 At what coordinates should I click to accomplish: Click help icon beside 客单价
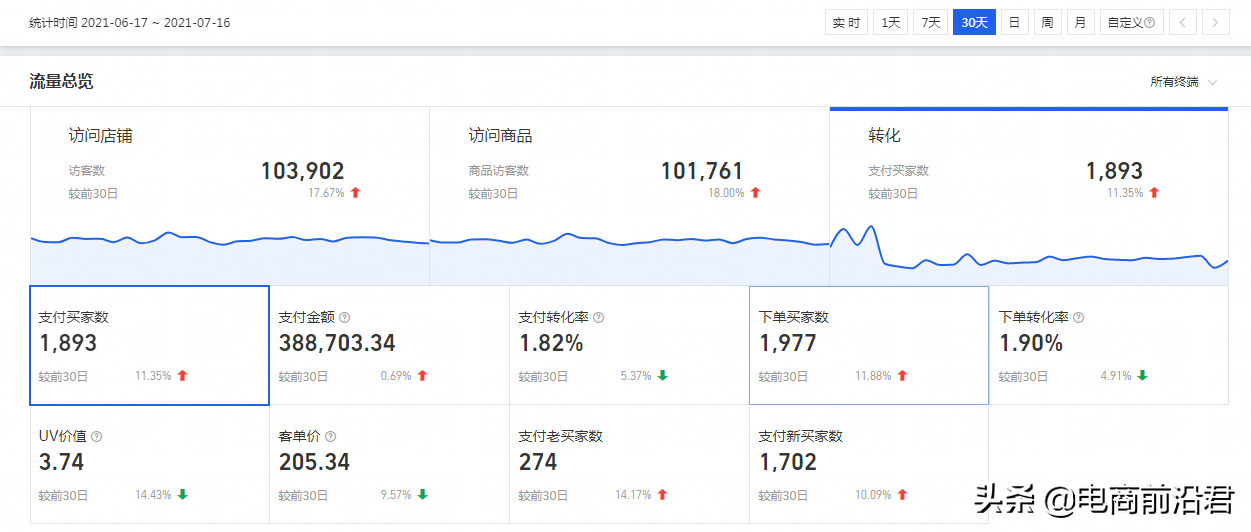tap(330, 436)
